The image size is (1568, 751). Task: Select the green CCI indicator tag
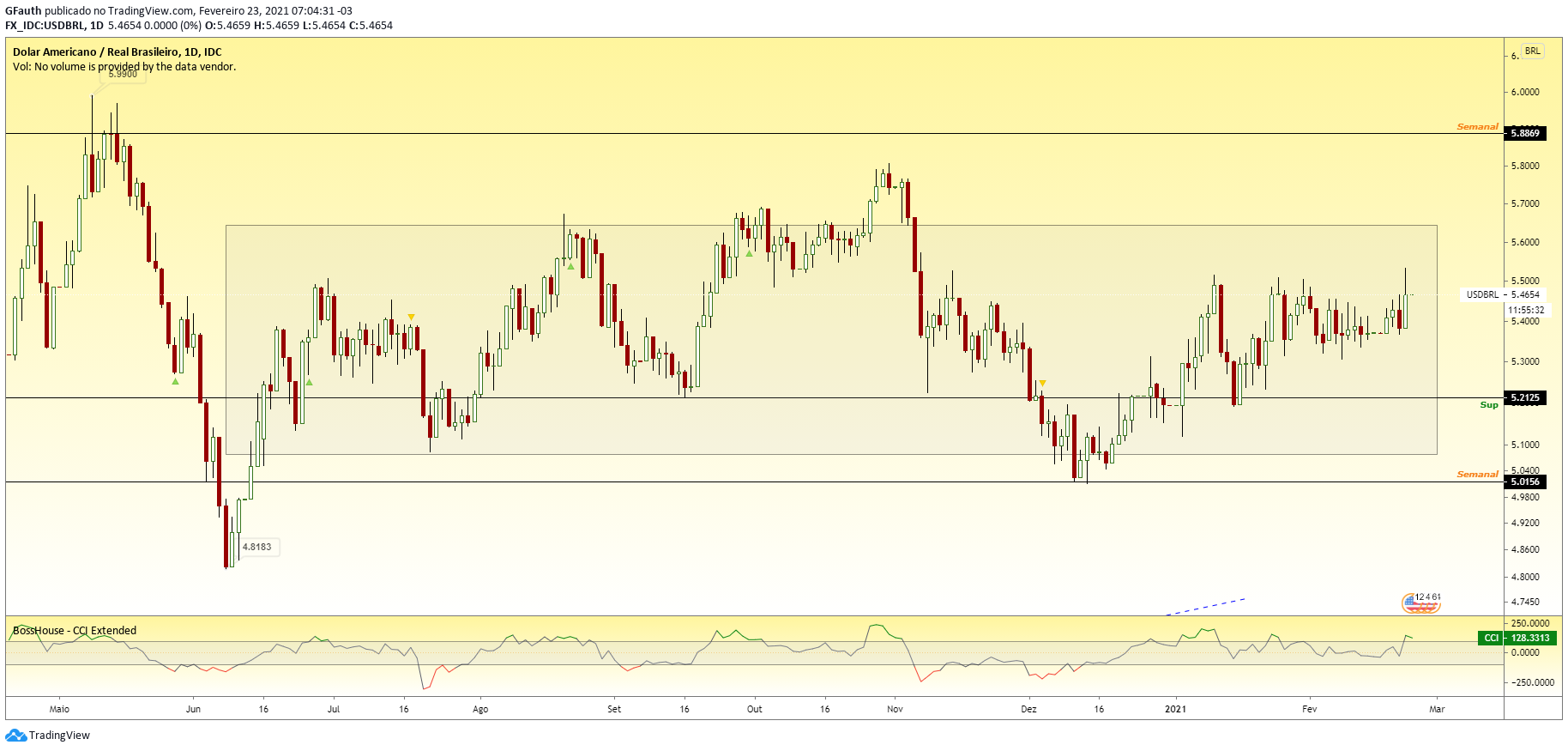(x=1492, y=638)
